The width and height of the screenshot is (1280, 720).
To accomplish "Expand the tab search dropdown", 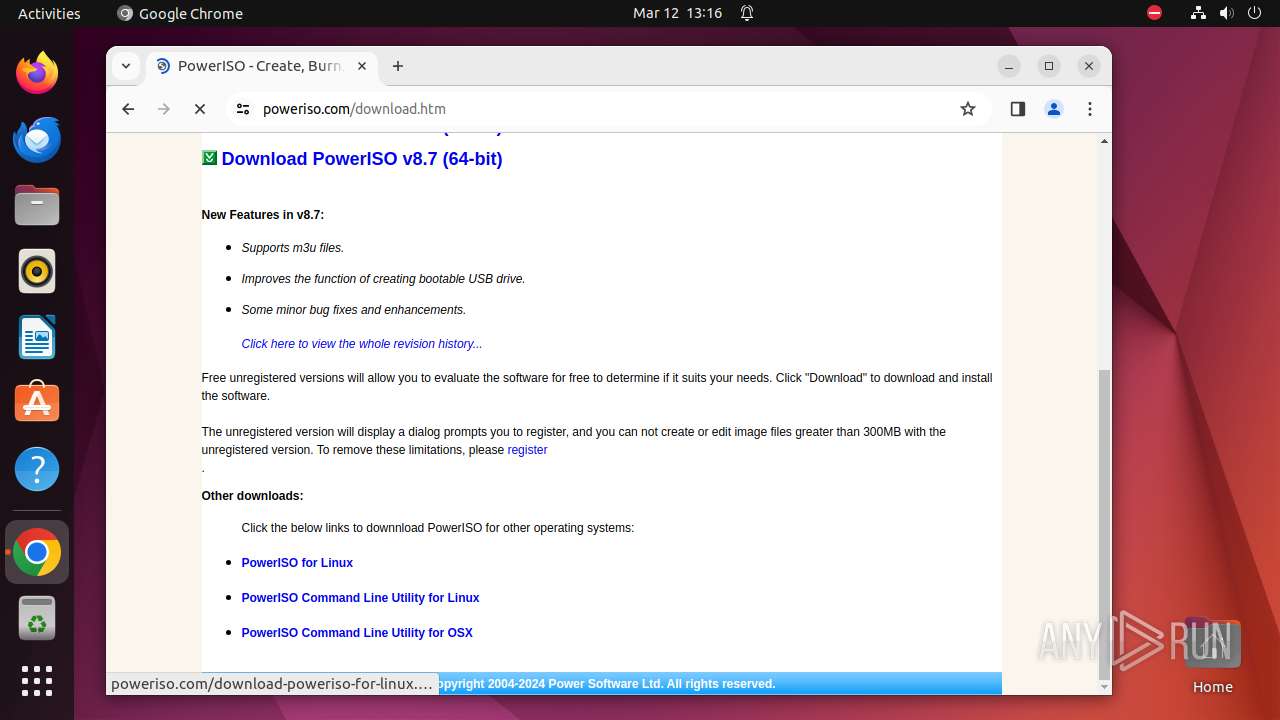I will click(125, 66).
